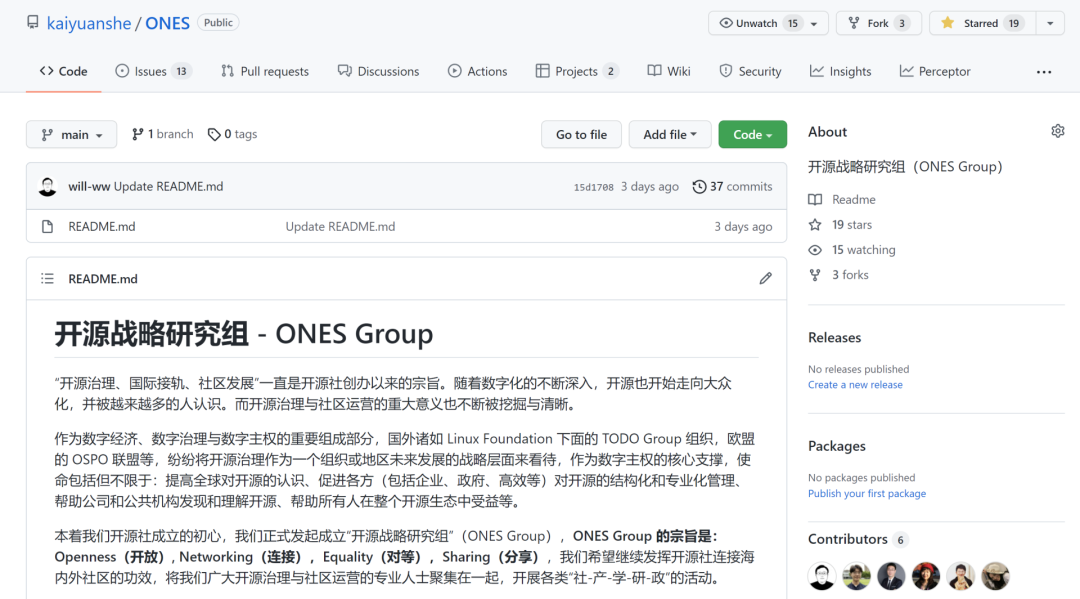Click Create a new release
This screenshot has height=599, width=1080.
[855, 385]
